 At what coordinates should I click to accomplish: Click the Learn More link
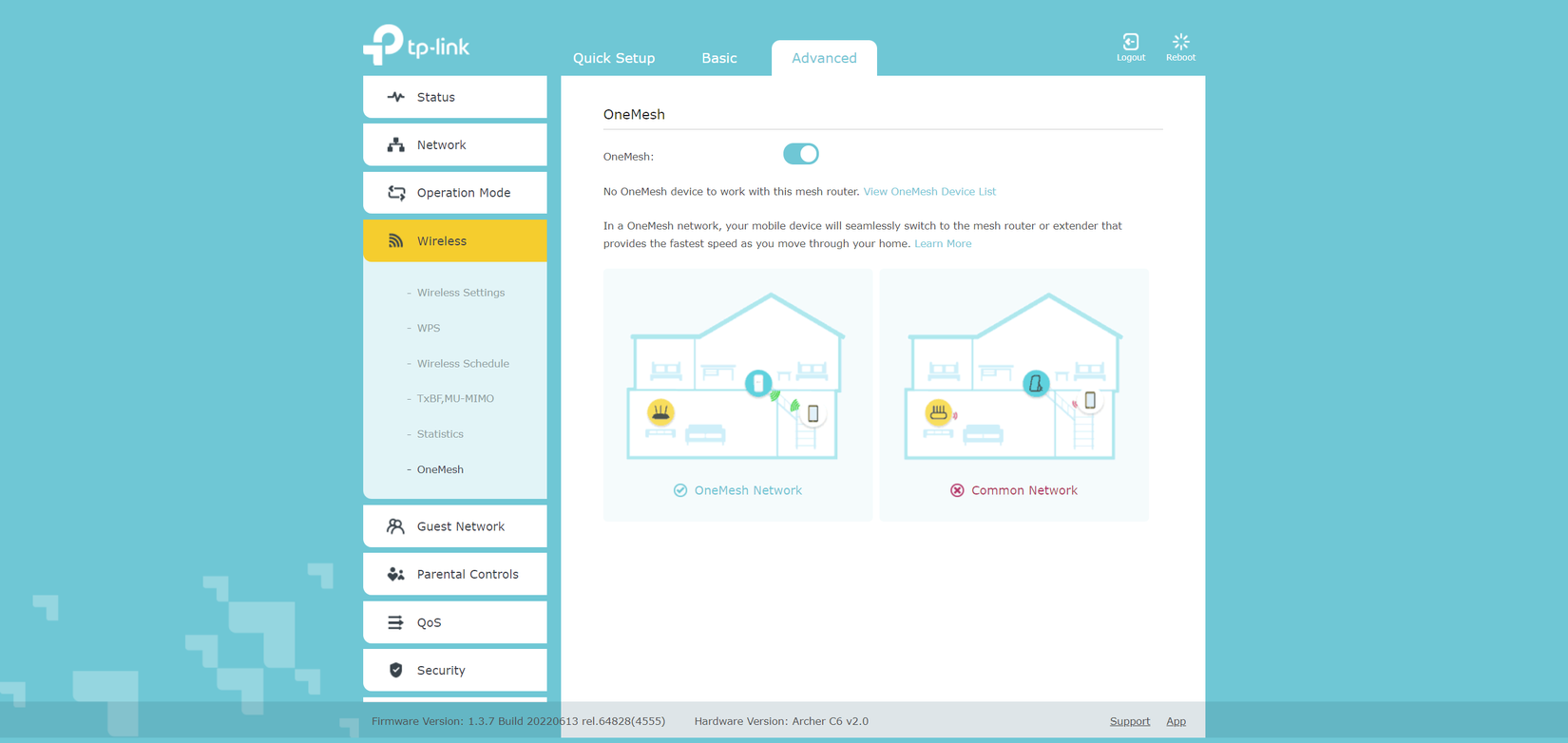[x=943, y=244]
